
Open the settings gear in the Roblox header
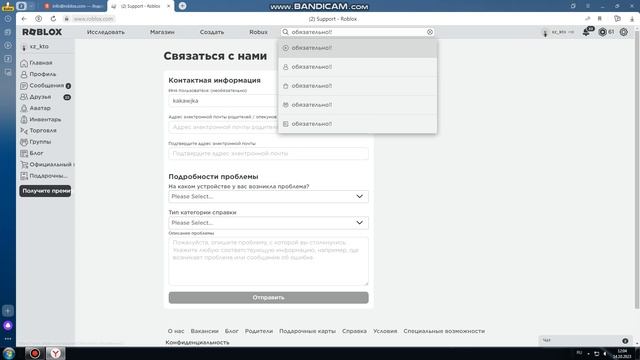point(624,32)
